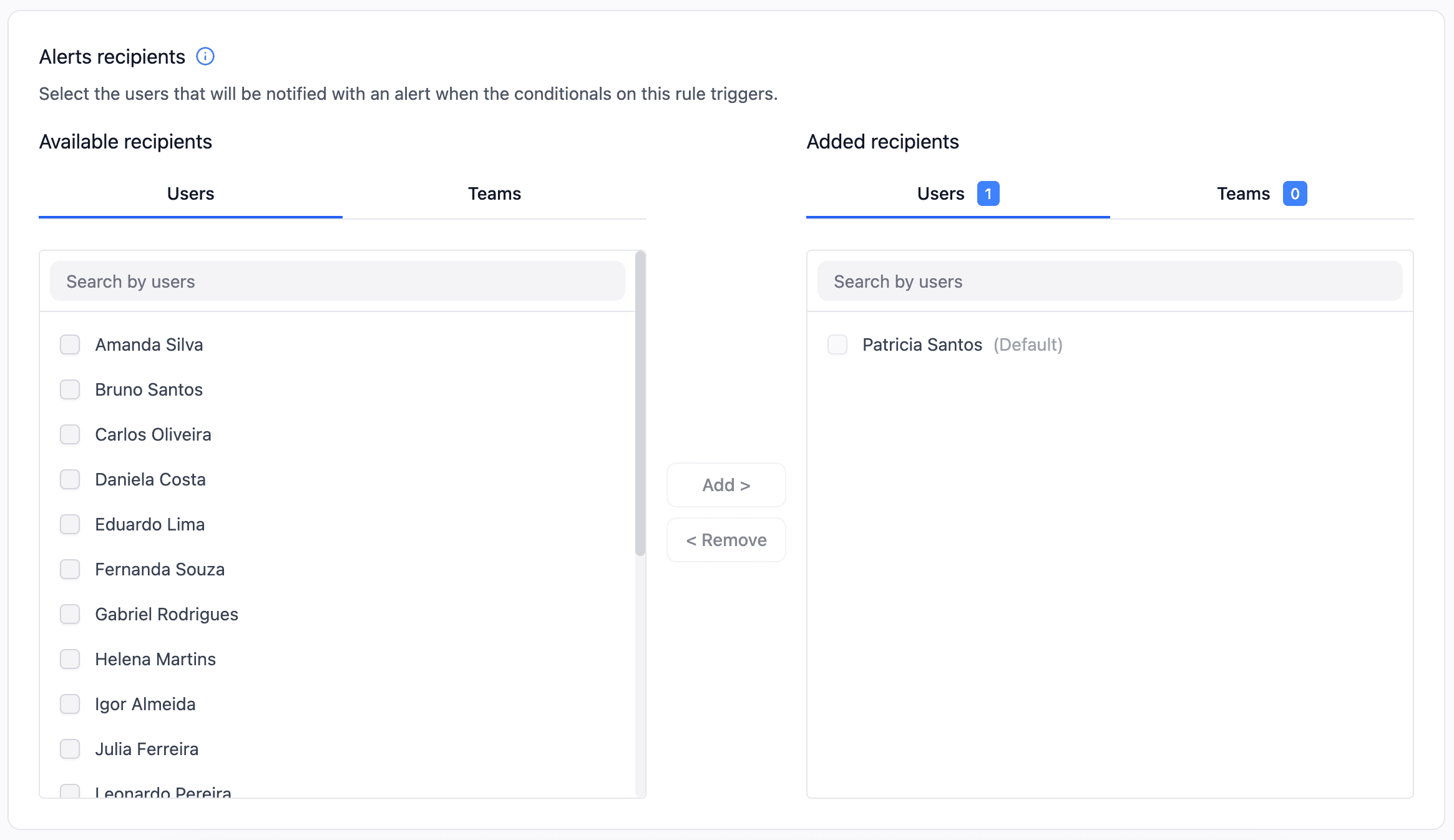1454x840 pixels.
Task: Open added Teams tab with 0 badge
Action: click(1261, 194)
